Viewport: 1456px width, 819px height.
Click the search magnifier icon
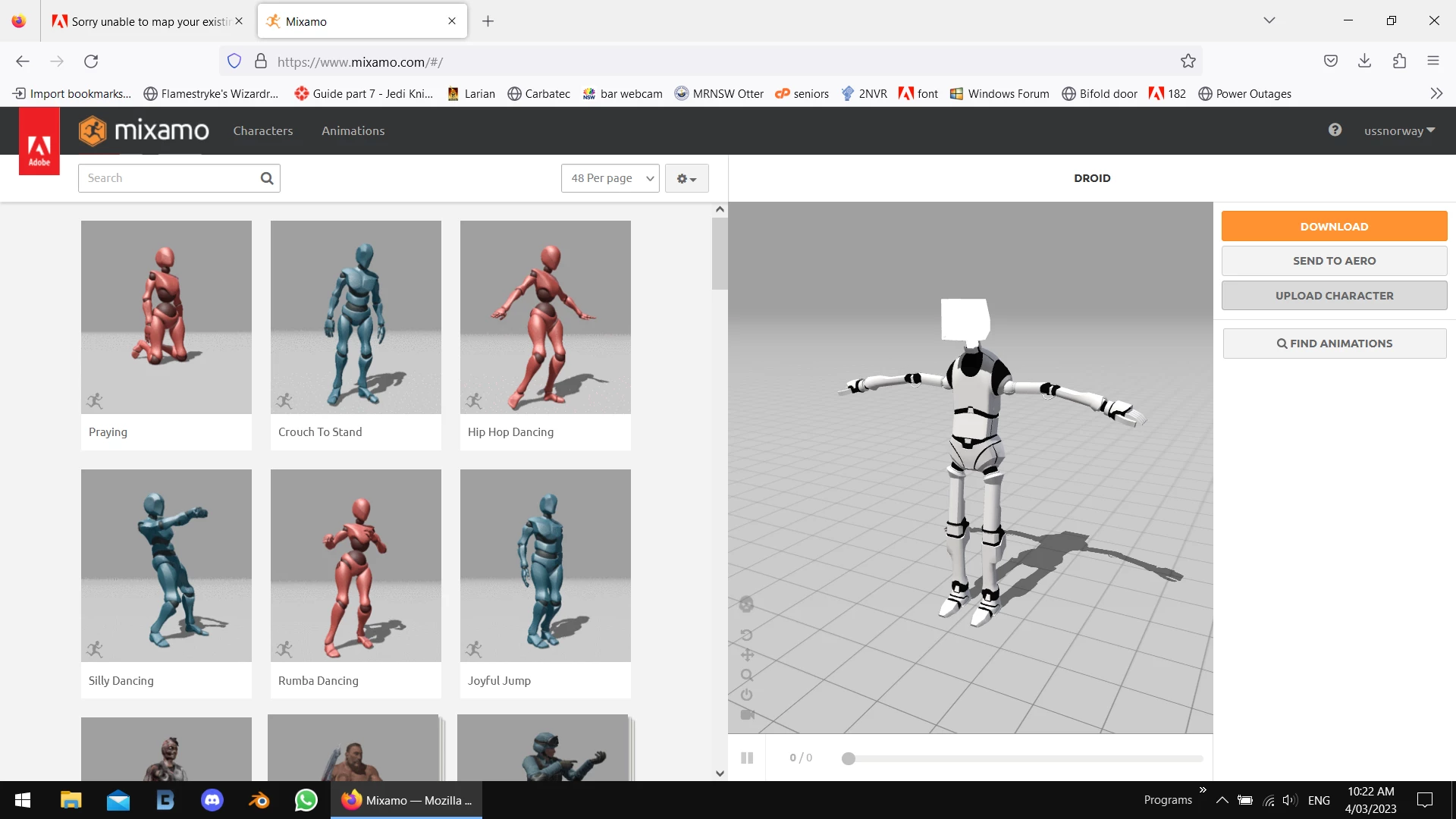(267, 178)
